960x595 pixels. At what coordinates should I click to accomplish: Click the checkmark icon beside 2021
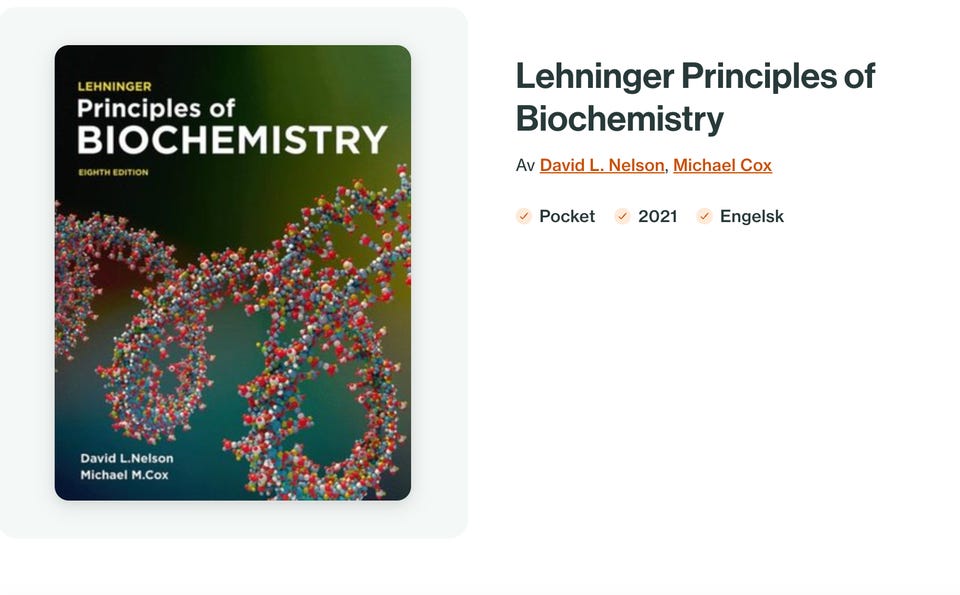tap(622, 216)
